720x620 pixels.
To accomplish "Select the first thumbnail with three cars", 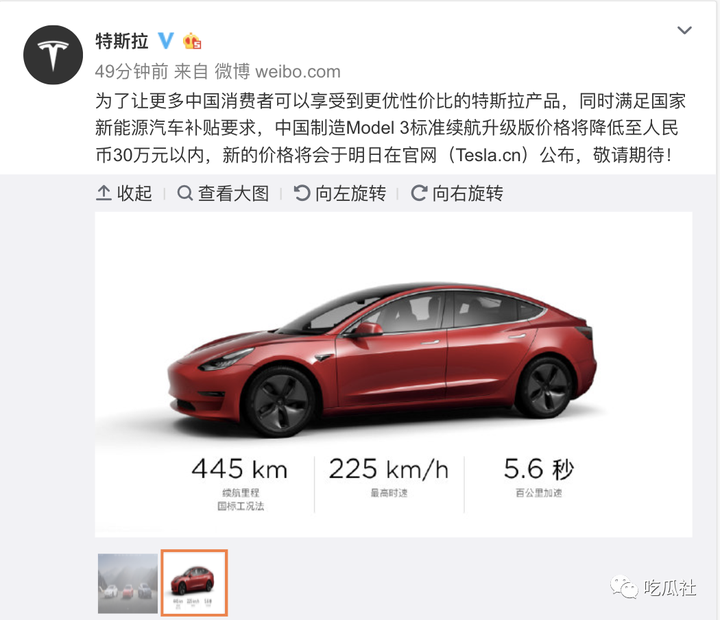I will pyautogui.click(x=128, y=583).
